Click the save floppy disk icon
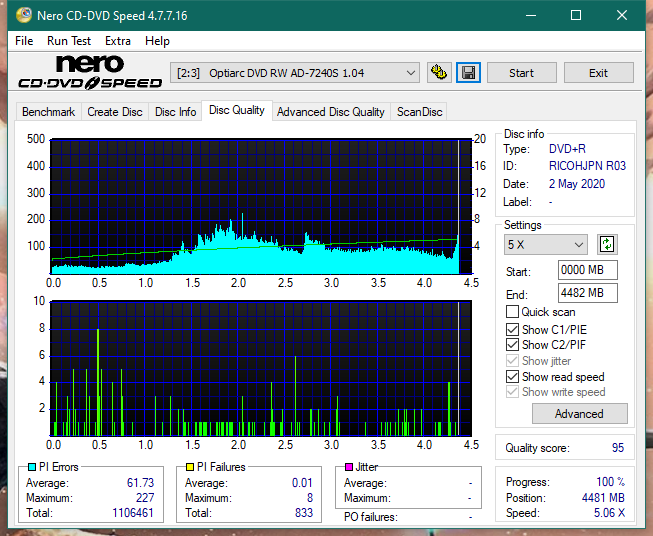Viewport: 653px width, 536px height. (469, 73)
